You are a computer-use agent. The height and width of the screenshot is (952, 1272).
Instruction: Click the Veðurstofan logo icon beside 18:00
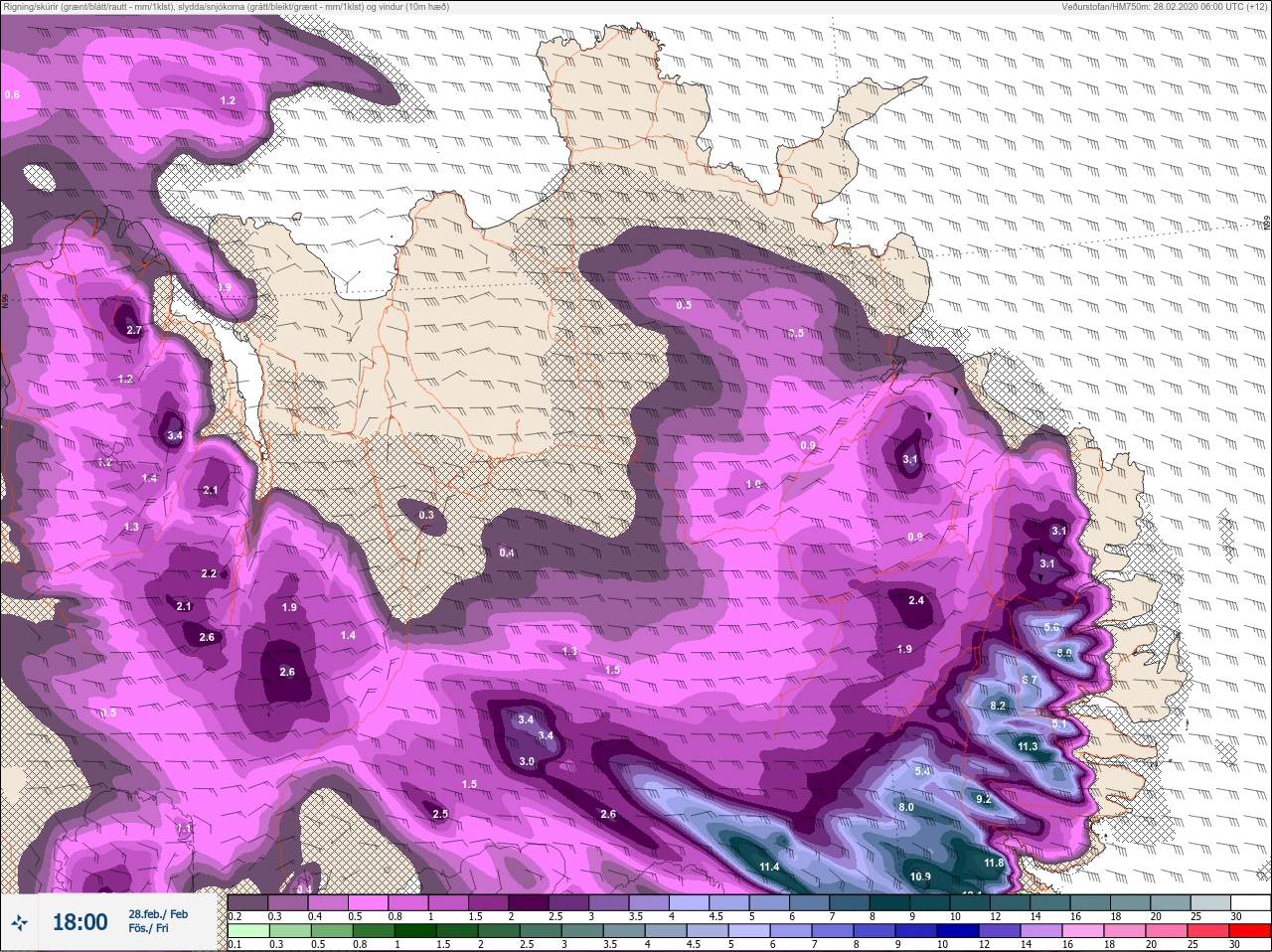pos(19,922)
